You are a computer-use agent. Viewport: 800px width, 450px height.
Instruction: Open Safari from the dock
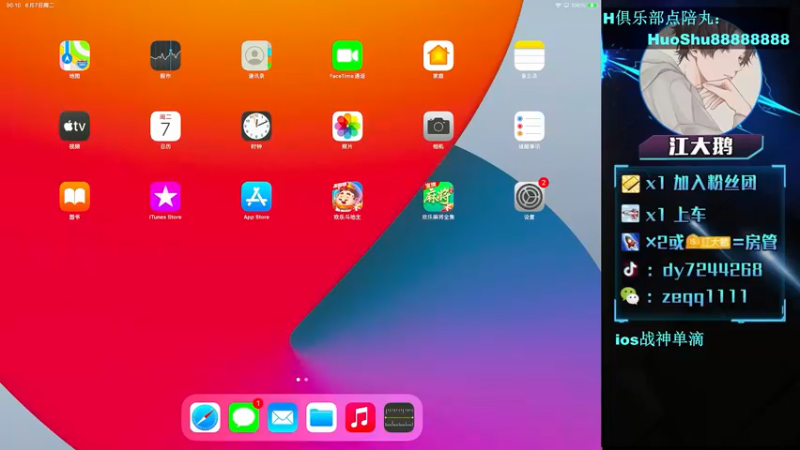205,417
